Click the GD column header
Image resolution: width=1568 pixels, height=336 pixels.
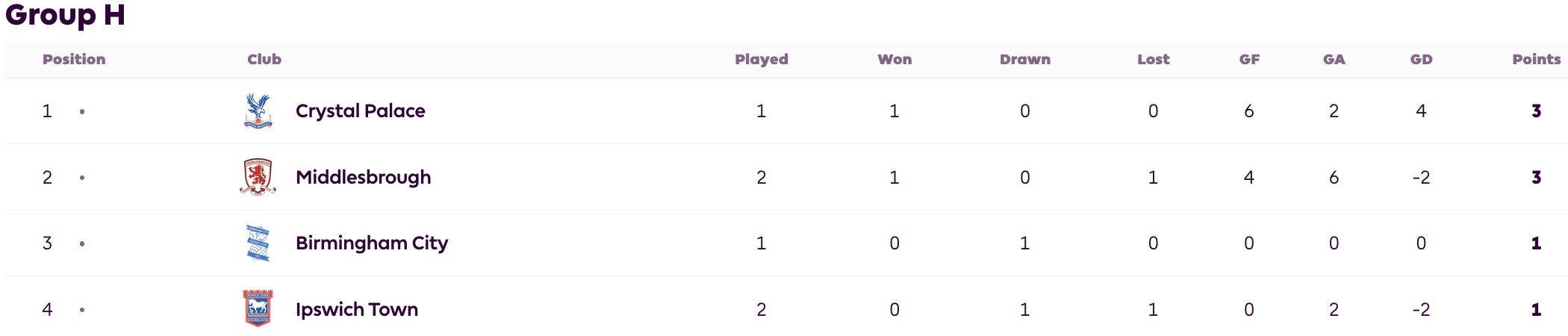pyautogui.click(x=1421, y=59)
